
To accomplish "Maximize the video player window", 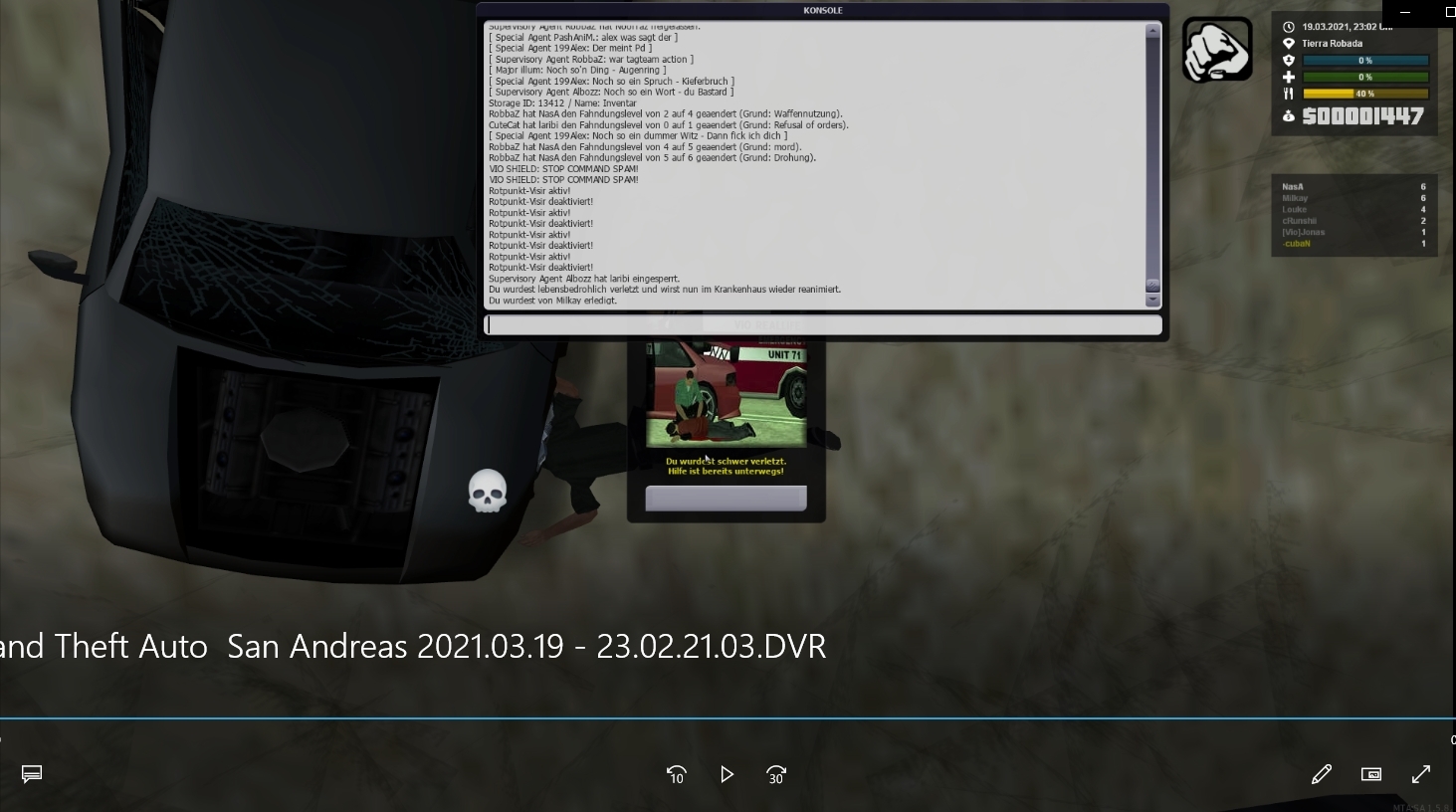I will tap(1449, 12).
